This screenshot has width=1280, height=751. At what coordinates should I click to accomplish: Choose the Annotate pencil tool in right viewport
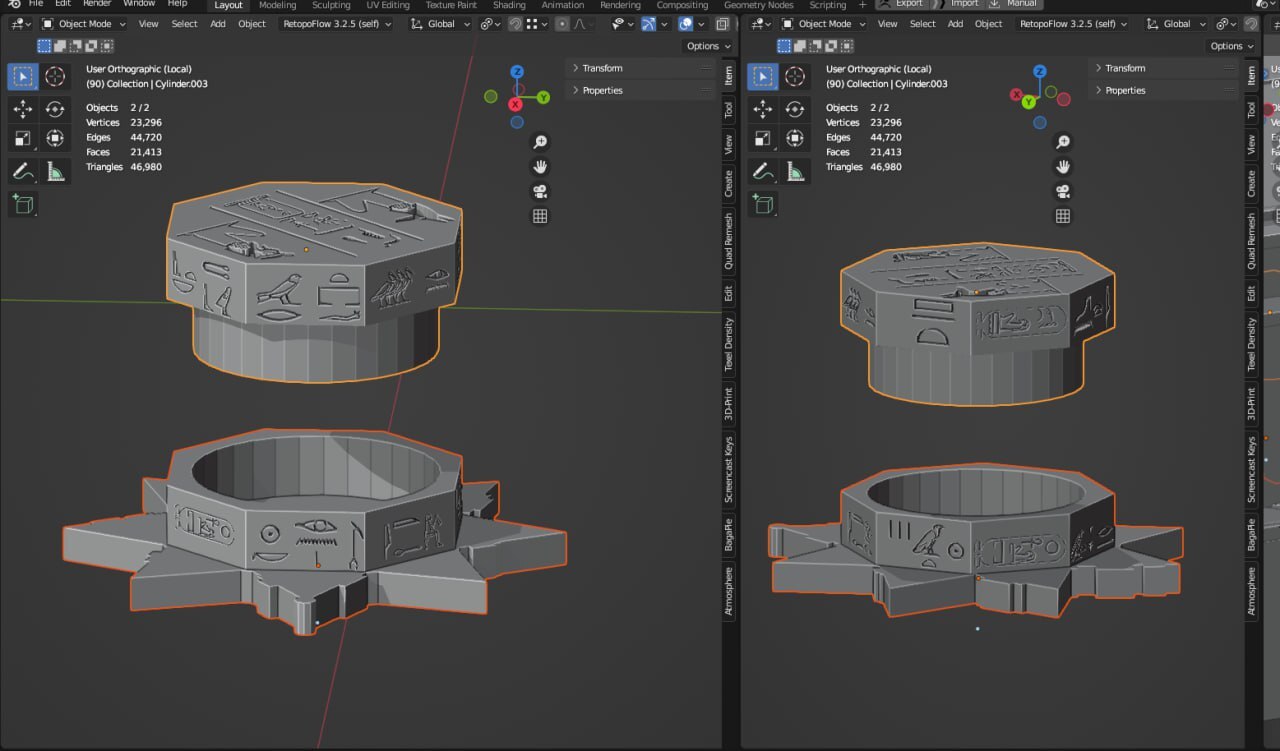point(763,171)
